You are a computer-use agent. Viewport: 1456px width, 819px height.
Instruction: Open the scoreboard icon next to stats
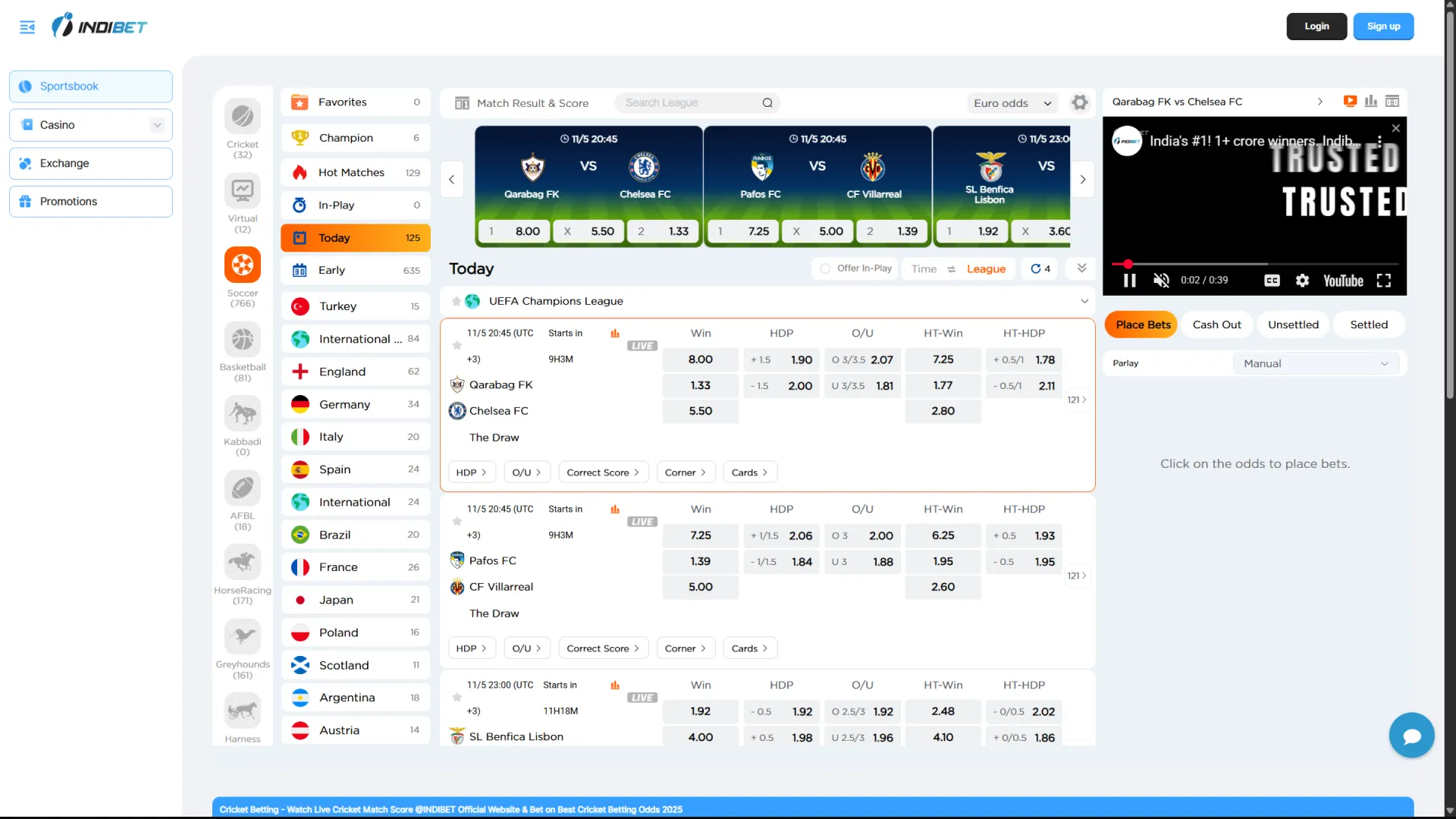[x=1392, y=101]
